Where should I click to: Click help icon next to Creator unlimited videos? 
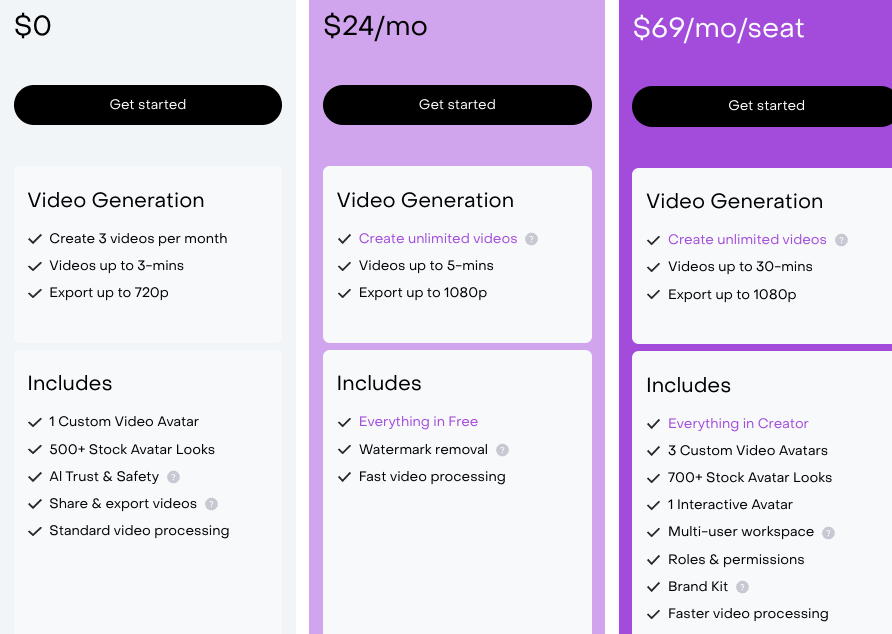(x=531, y=239)
